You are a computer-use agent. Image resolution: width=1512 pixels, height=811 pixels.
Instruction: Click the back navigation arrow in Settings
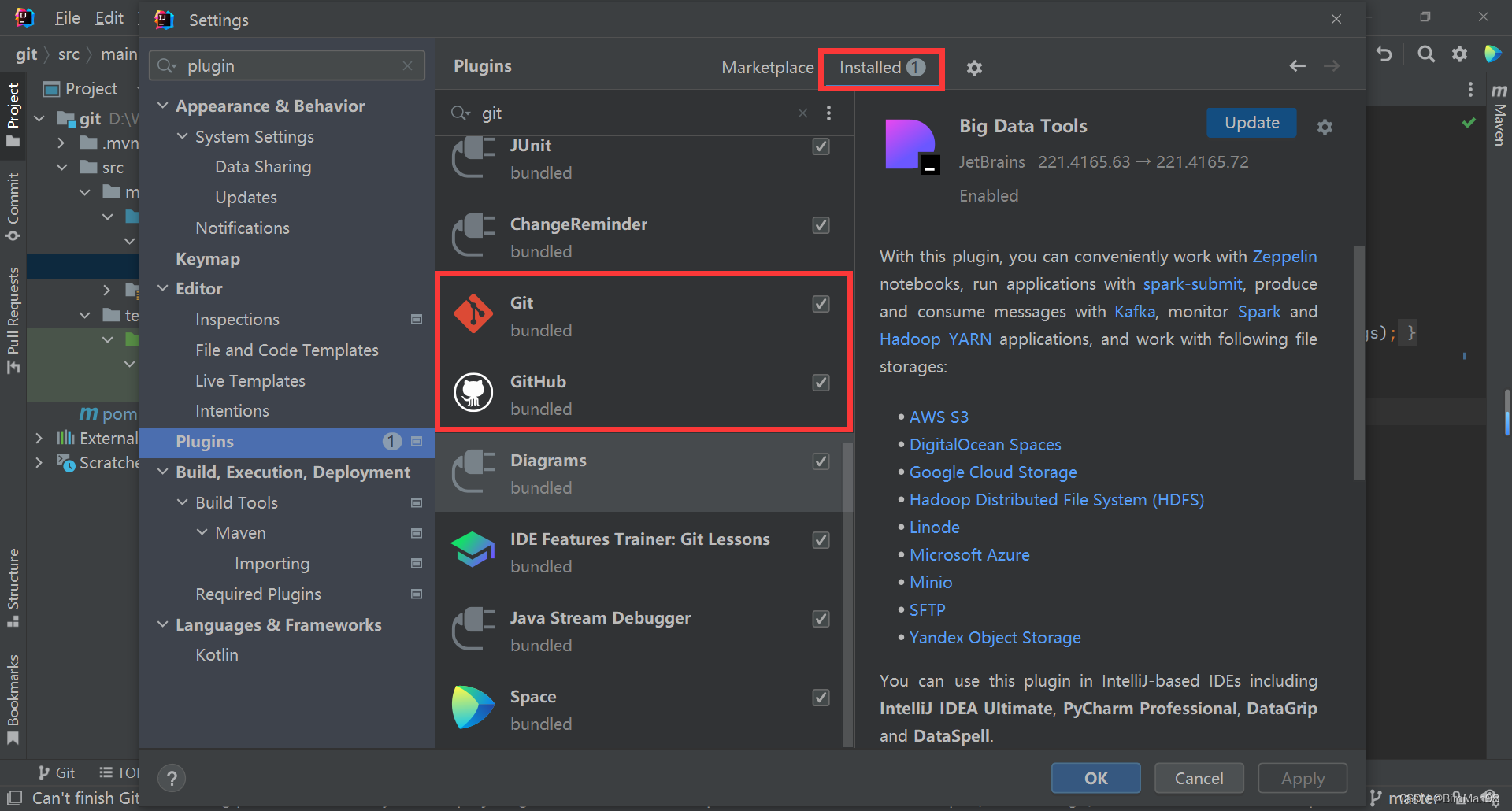click(1298, 66)
